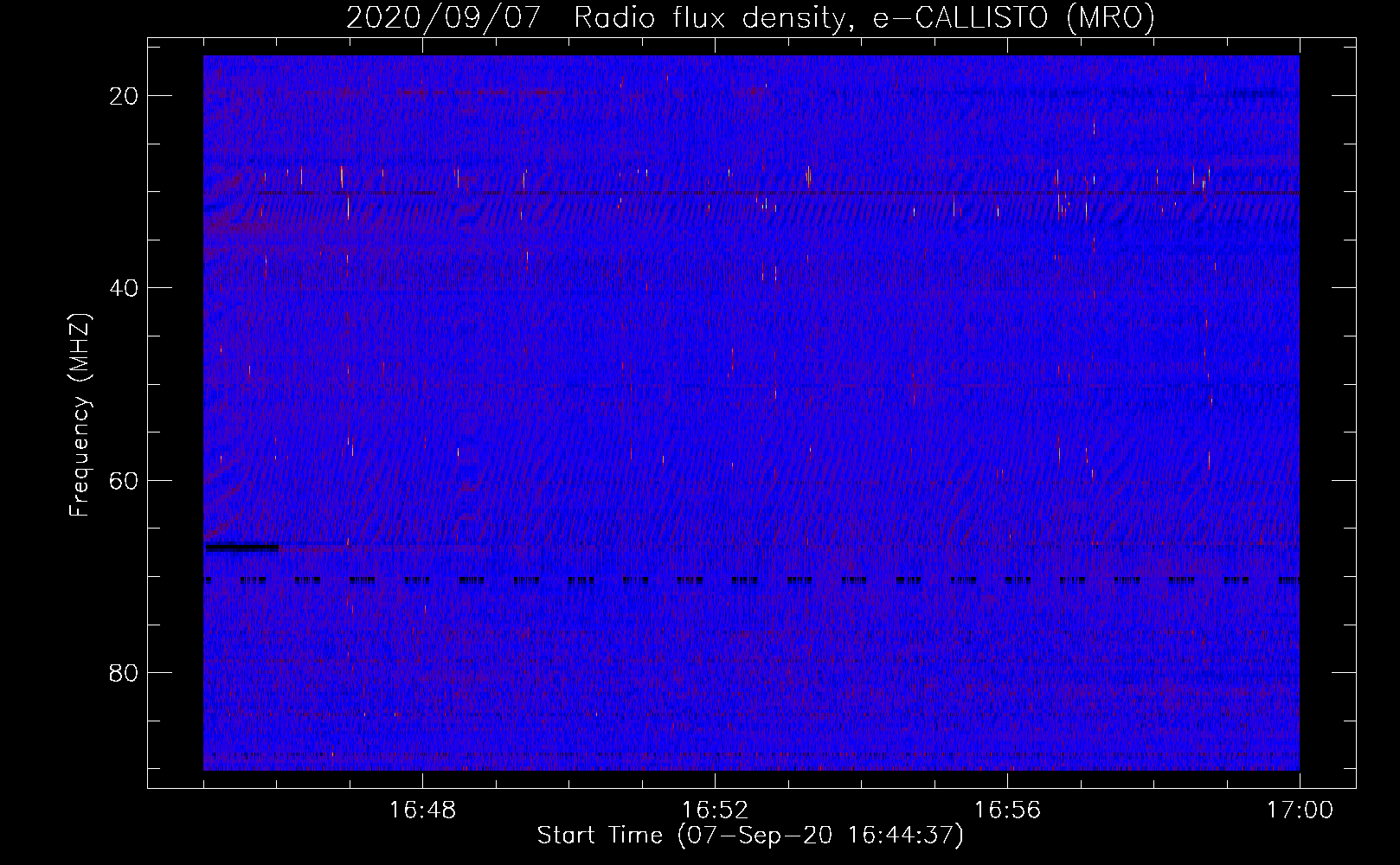Click the dashed black interference line near 70 MHz

[x=751, y=580]
